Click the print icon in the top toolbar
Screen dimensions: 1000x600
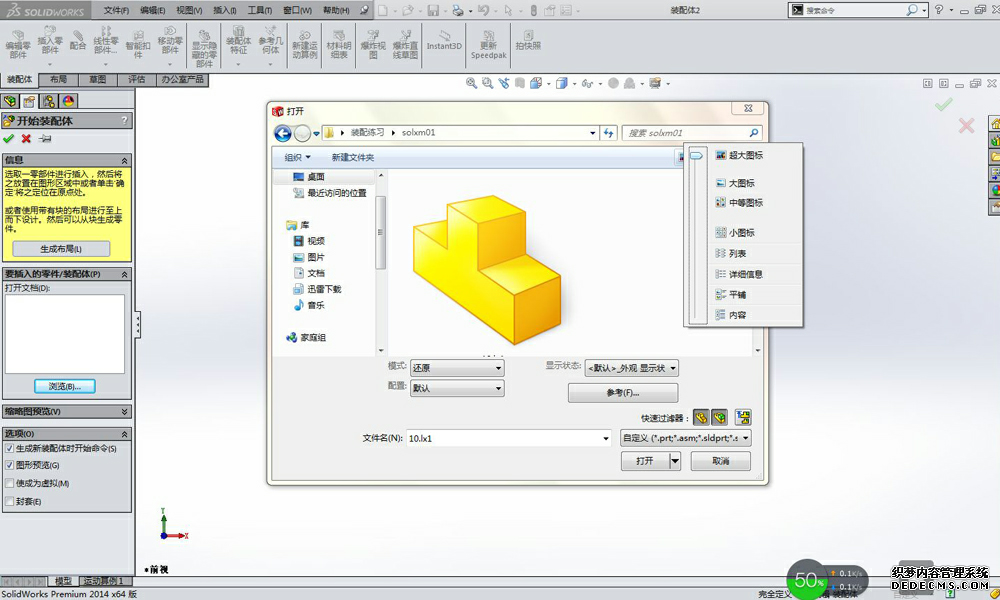click(457, 10)
